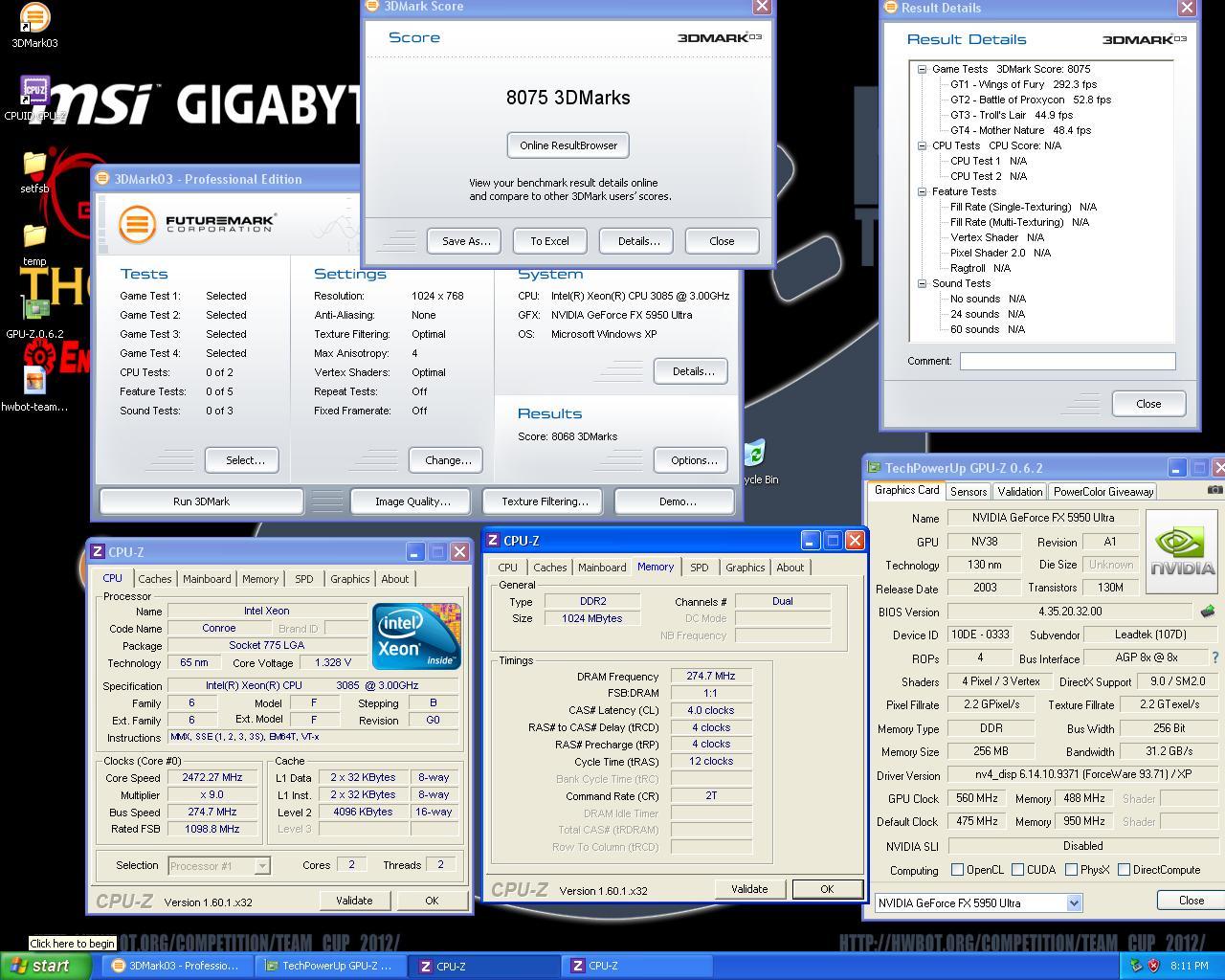Image resolution: width=1225 pixels, height=980 pixels.
Task: Click the Comment input field
Action: (1067, 361)
